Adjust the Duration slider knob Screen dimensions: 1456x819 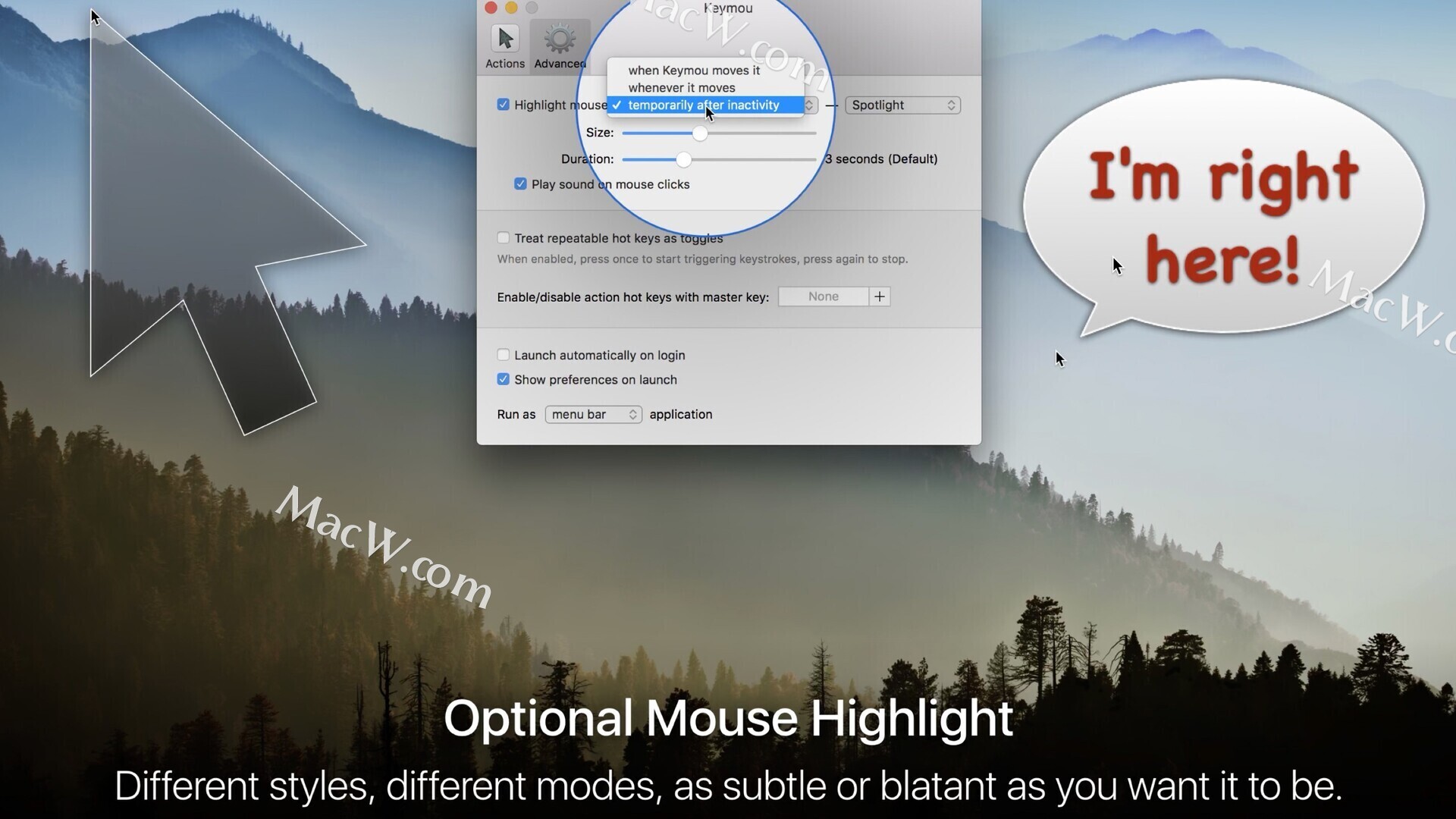pos(684,159)
